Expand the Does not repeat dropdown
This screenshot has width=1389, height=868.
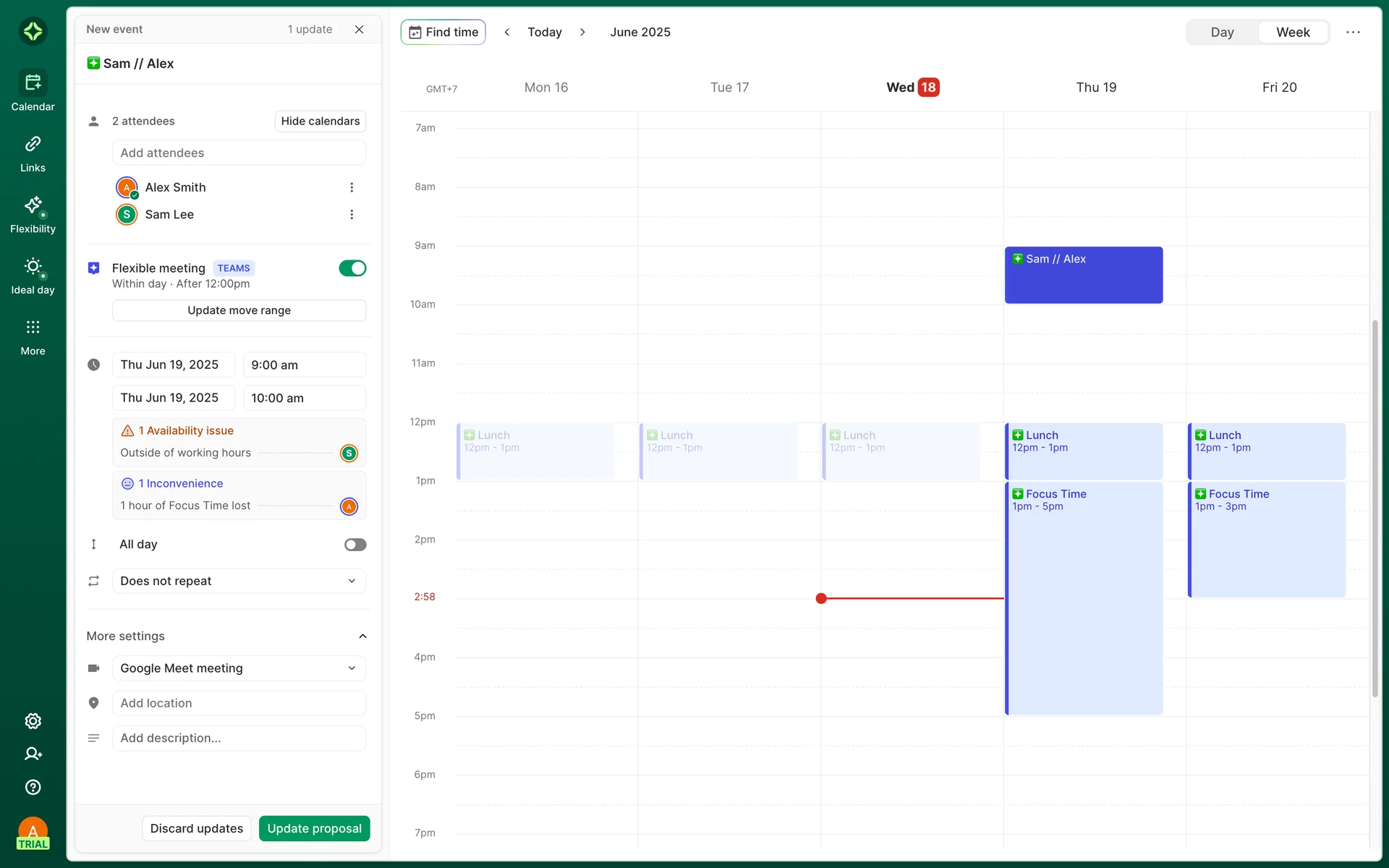coord(239,581)
